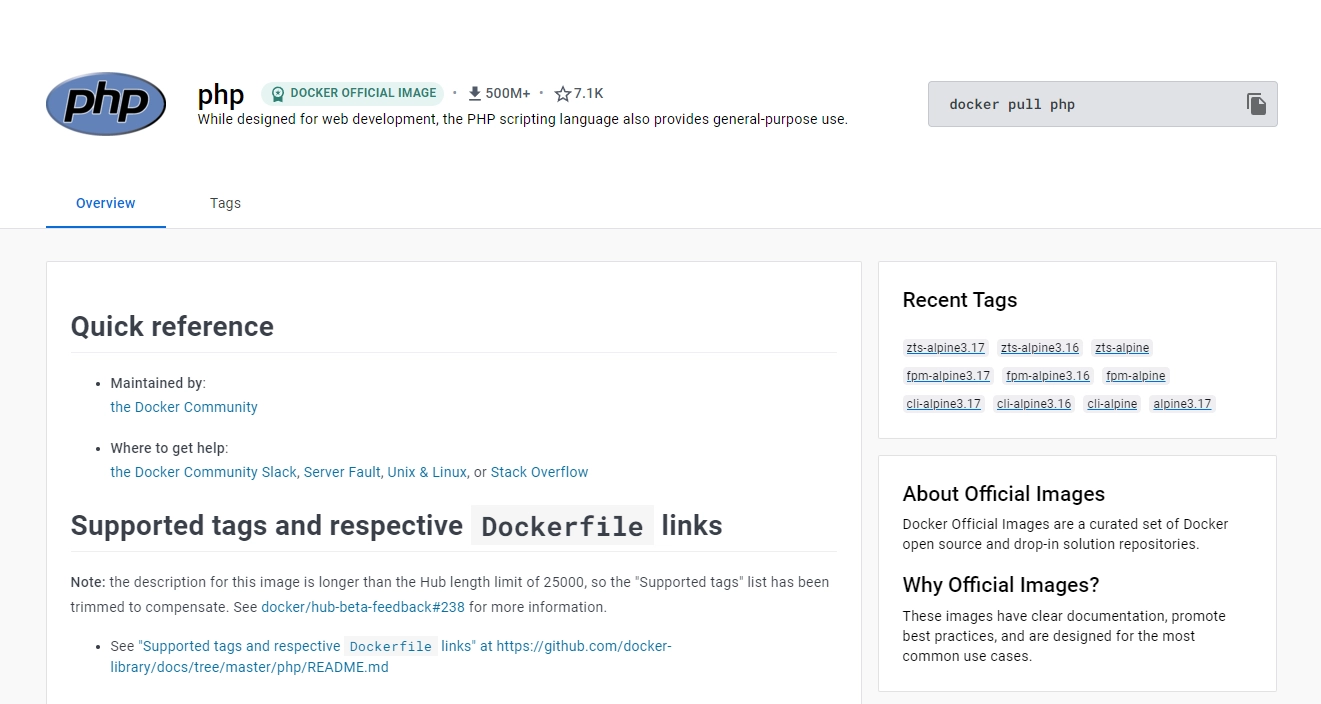Click the 'Maintained by:' text

[158, 383]
